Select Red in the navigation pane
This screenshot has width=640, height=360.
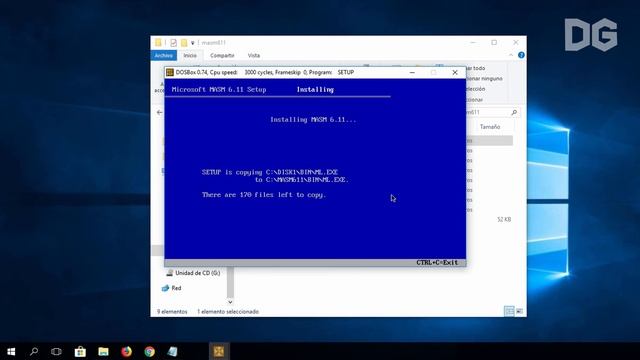171,288
